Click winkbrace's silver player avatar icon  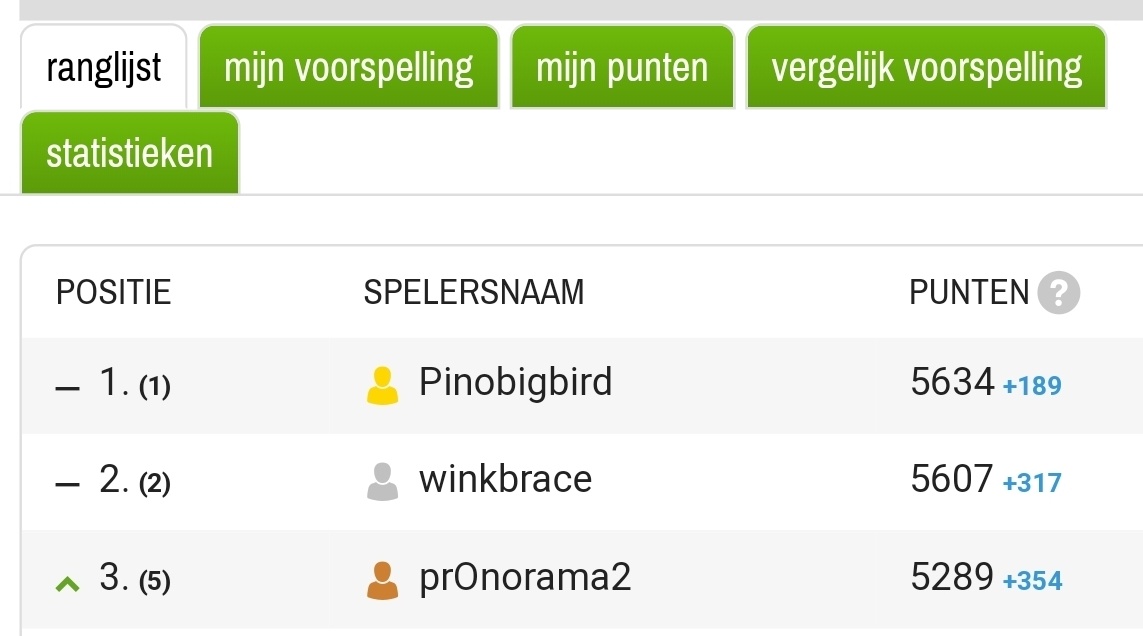383,482
